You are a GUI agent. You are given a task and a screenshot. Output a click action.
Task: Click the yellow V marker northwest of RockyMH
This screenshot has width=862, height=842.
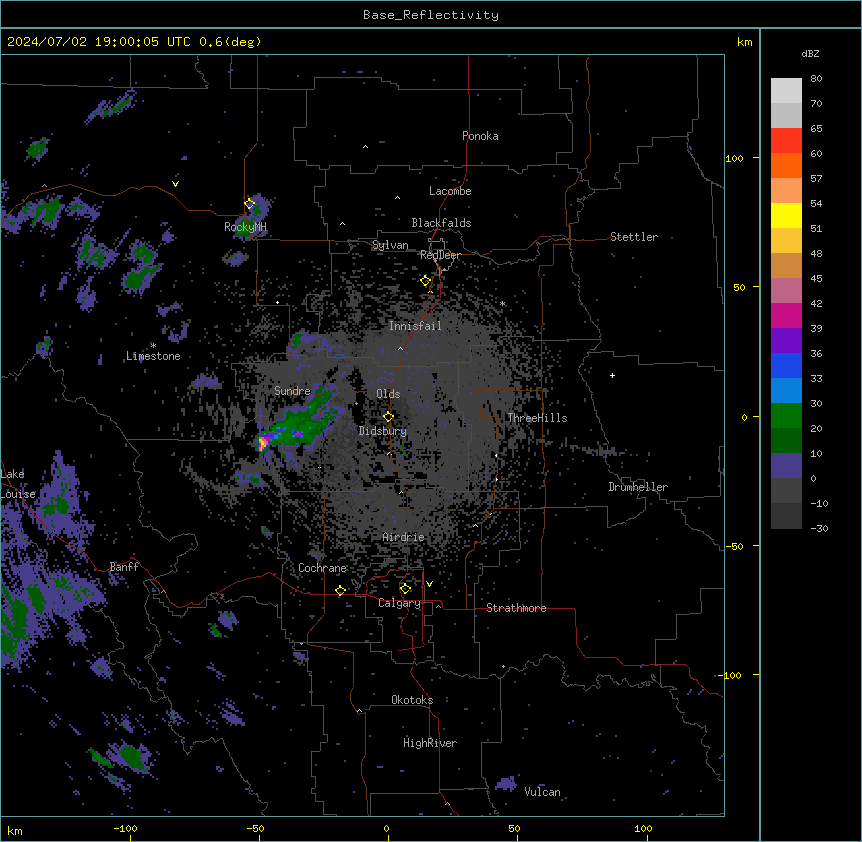175,184
